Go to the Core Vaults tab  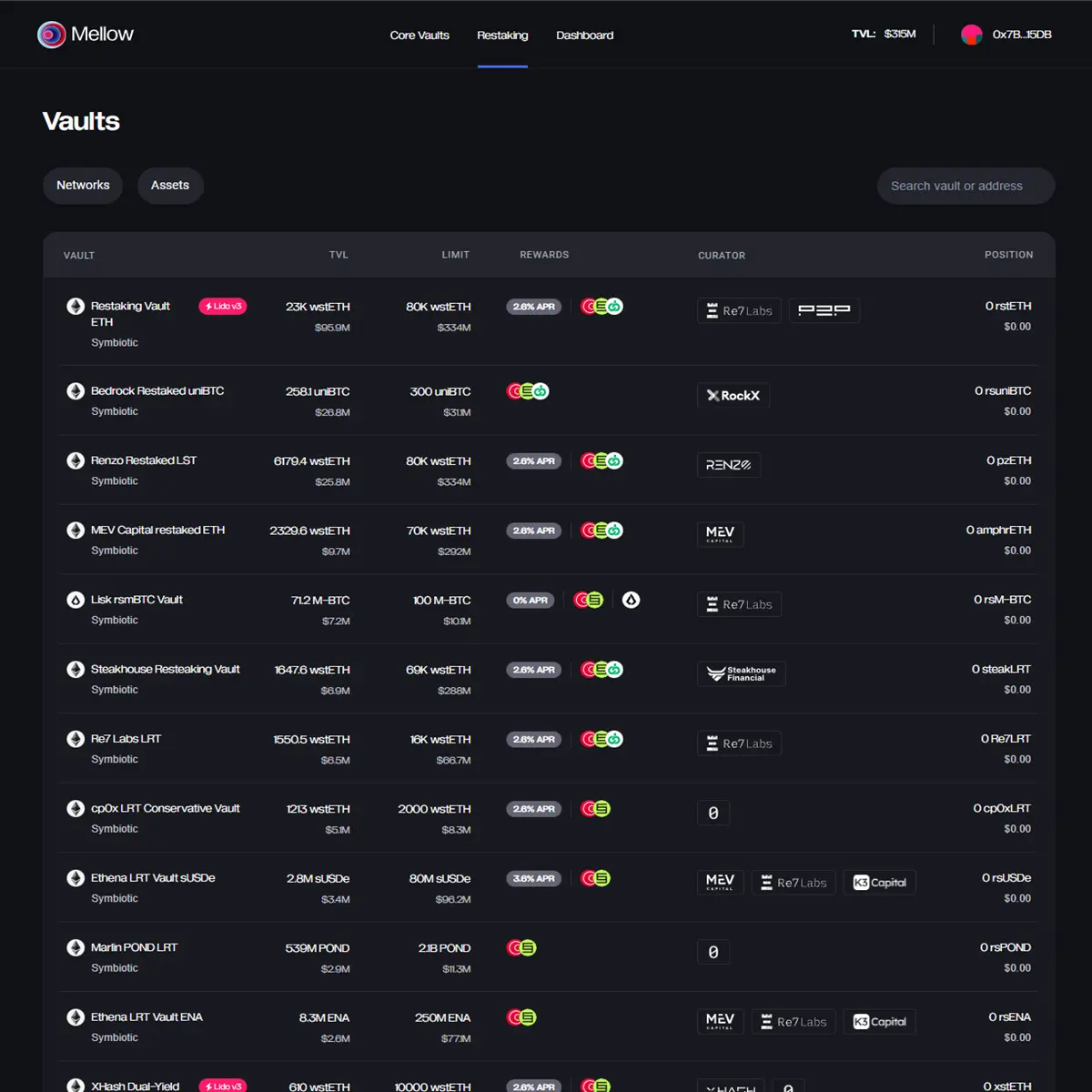[420, 35]
